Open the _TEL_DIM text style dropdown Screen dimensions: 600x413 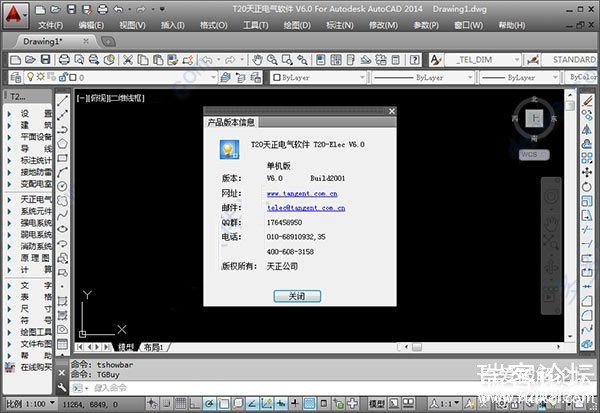(x=517, y=60)
